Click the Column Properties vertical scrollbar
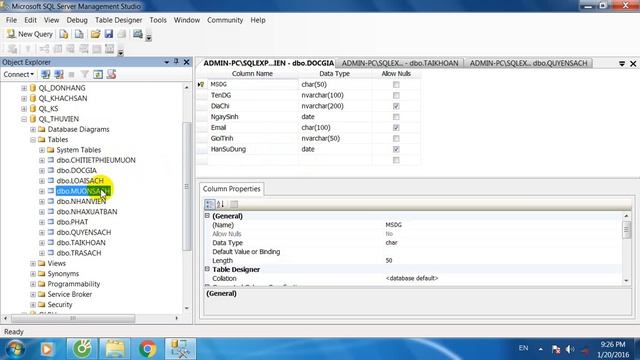This screenshot has width=640, height=360. [x=627, y=229]
